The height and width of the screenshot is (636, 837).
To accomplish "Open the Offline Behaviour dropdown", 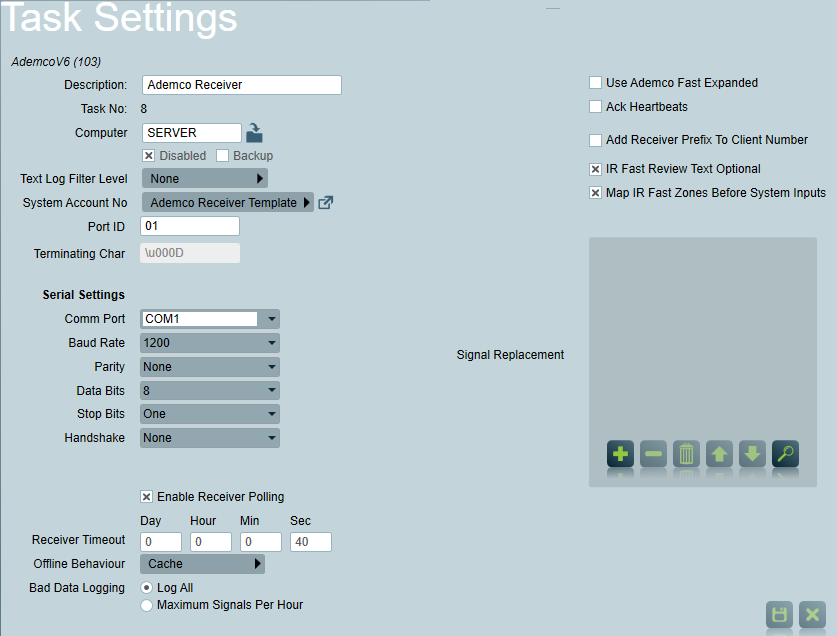I will [x=202, y=564].
